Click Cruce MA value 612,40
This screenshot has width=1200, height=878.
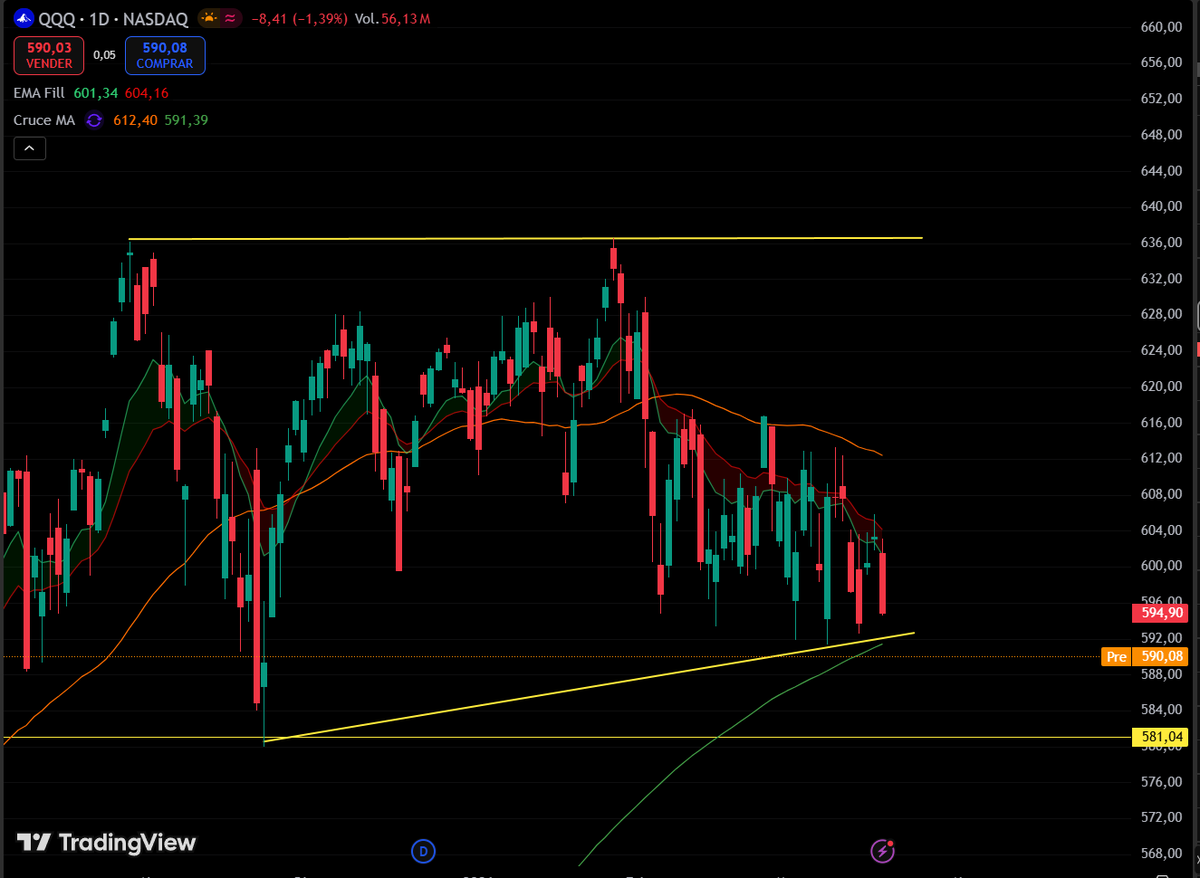pos(135,120)
